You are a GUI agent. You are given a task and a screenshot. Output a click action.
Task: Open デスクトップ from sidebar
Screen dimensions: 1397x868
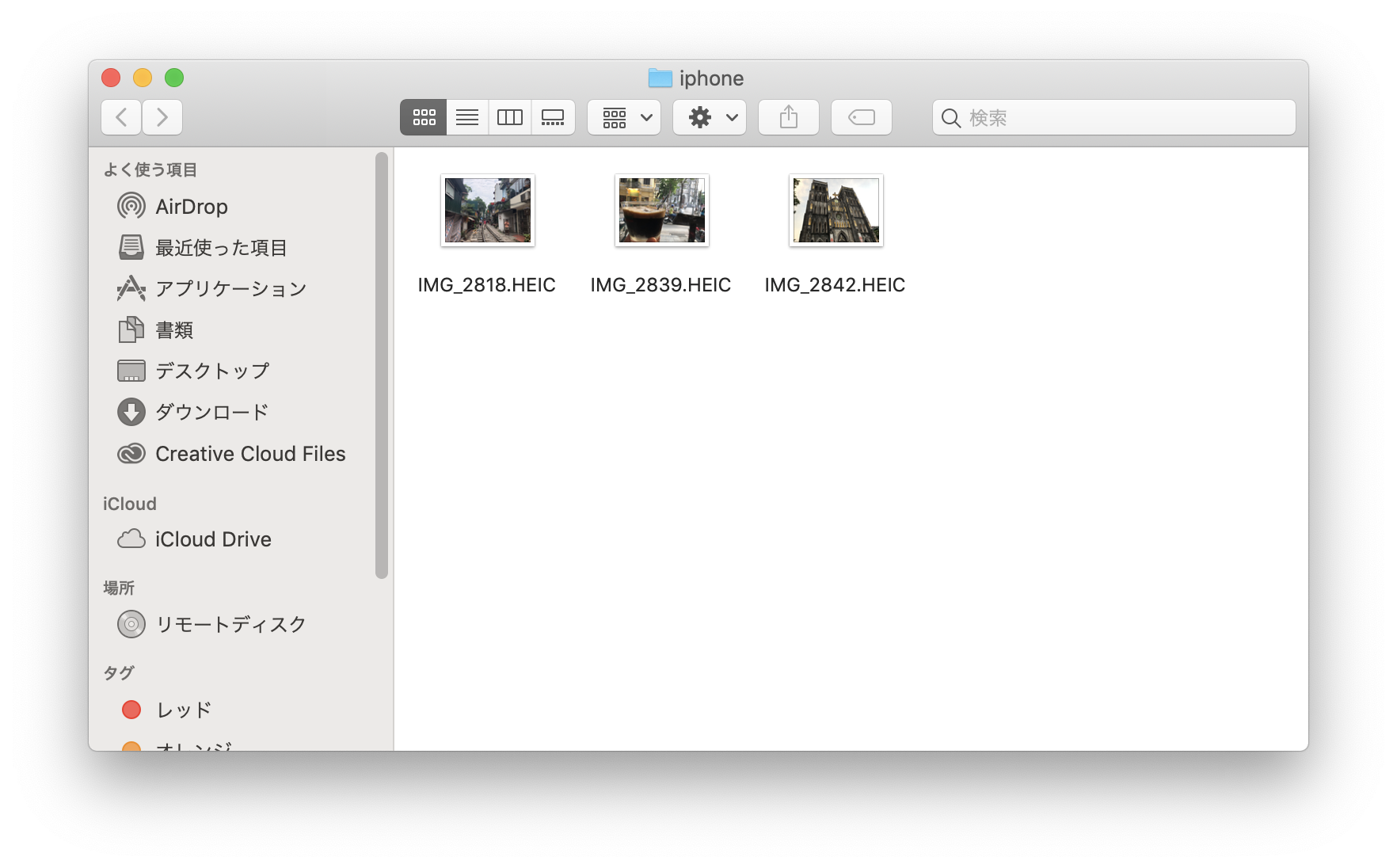pyautogui.click(x=212, y=371)
